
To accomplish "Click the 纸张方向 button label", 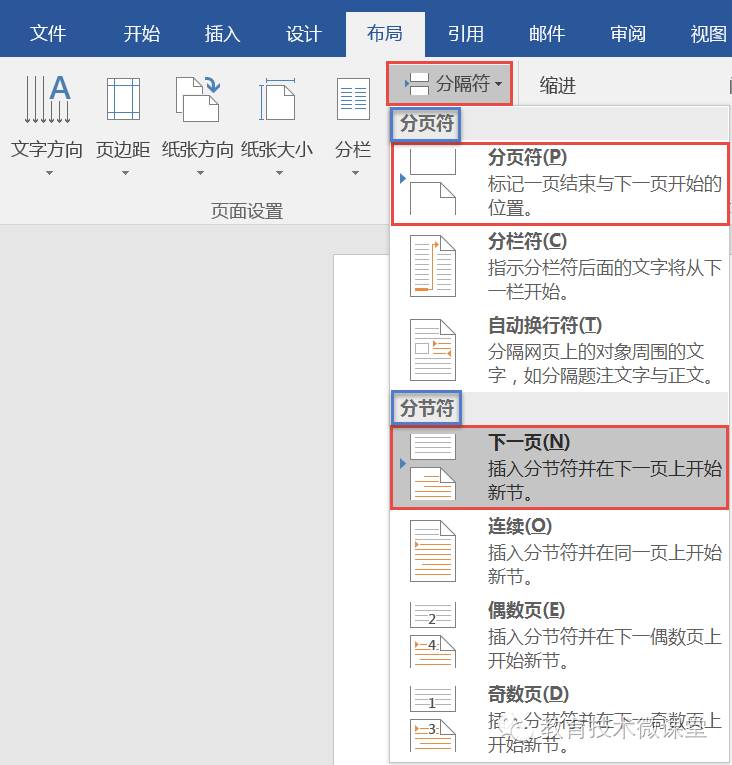I will tap(198, 149).
